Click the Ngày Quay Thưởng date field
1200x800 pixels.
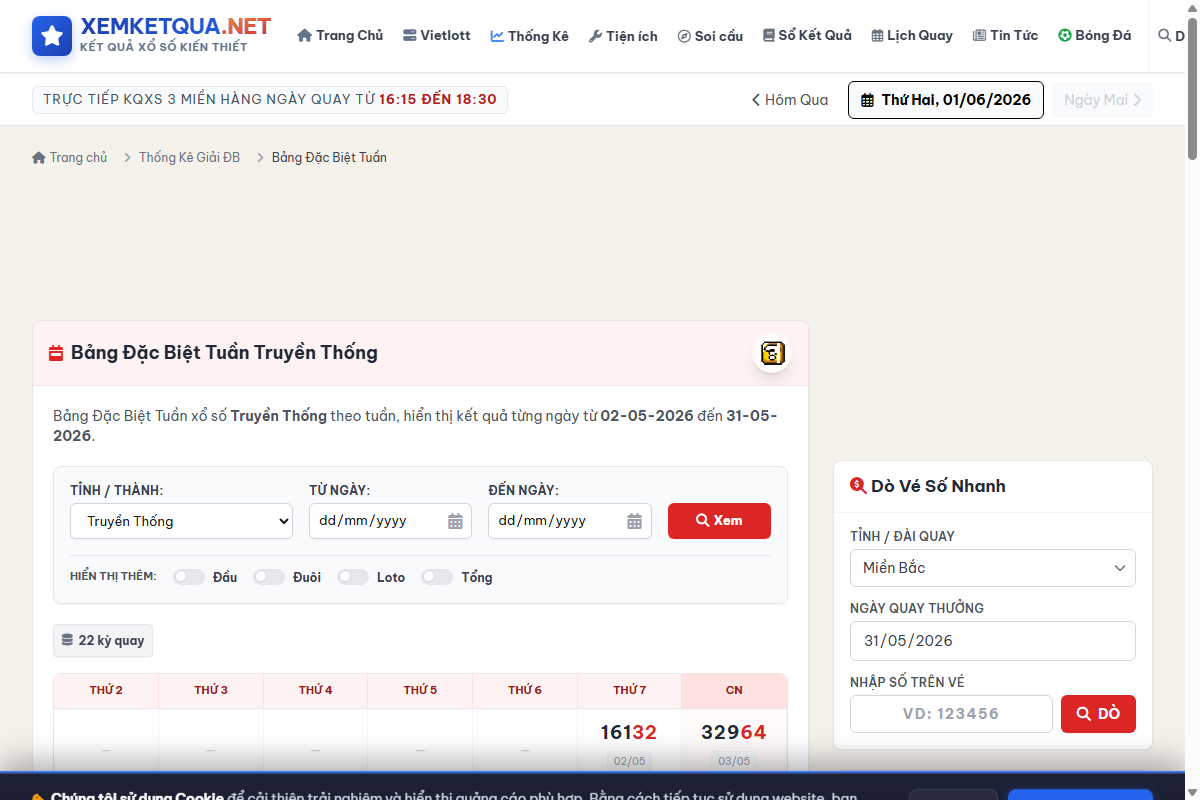tap(993, 641)
